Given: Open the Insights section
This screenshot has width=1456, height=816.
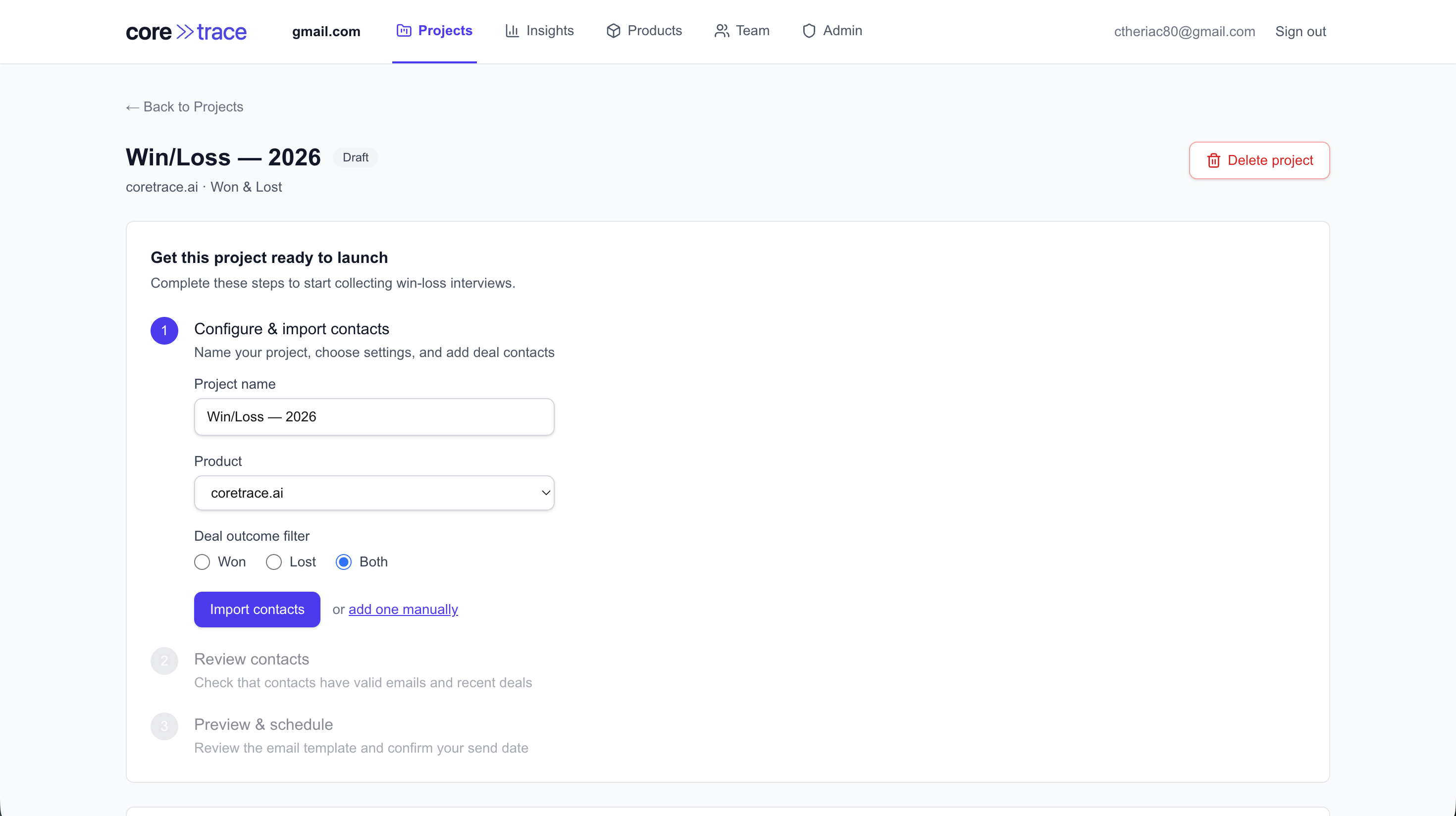Looking at the screenshot, I should tap(549, 31).
